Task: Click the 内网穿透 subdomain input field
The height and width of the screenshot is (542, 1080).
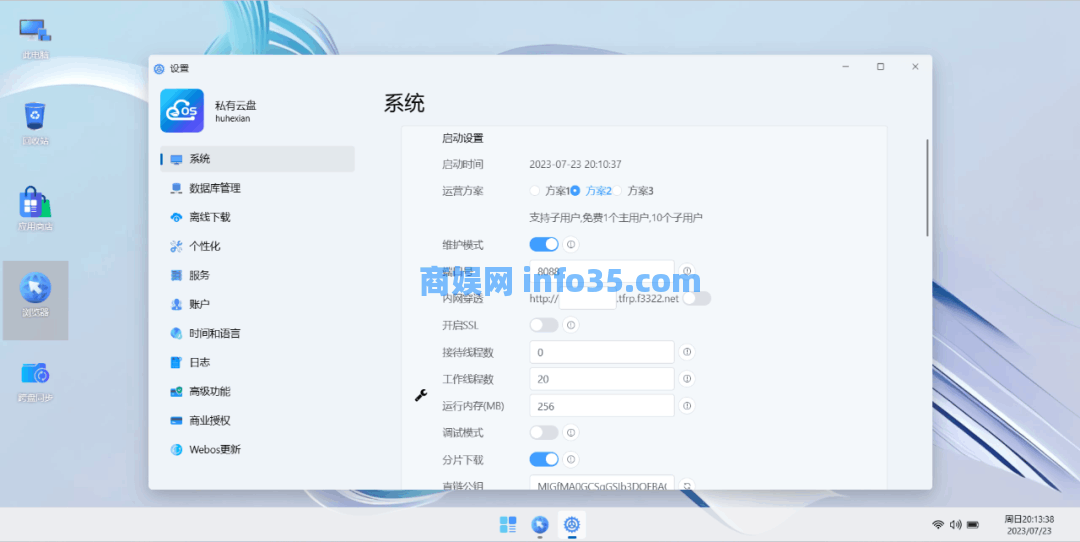Action: pos(588,299)
